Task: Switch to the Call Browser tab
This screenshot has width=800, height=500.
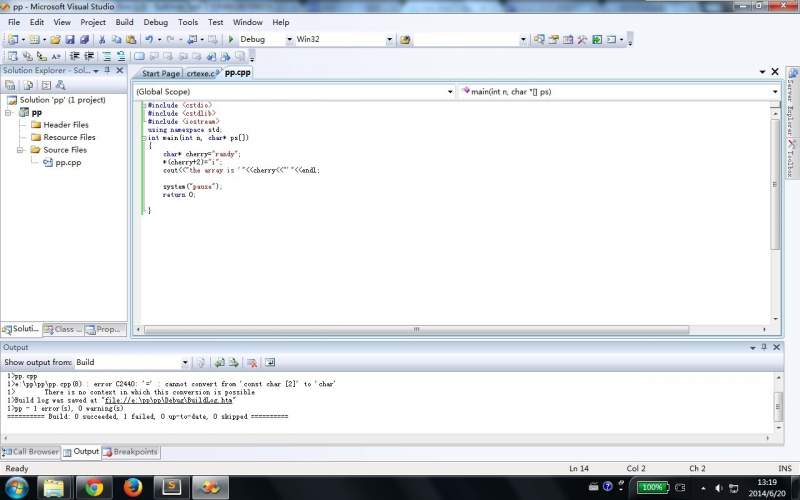Action: tap(31, 452)
